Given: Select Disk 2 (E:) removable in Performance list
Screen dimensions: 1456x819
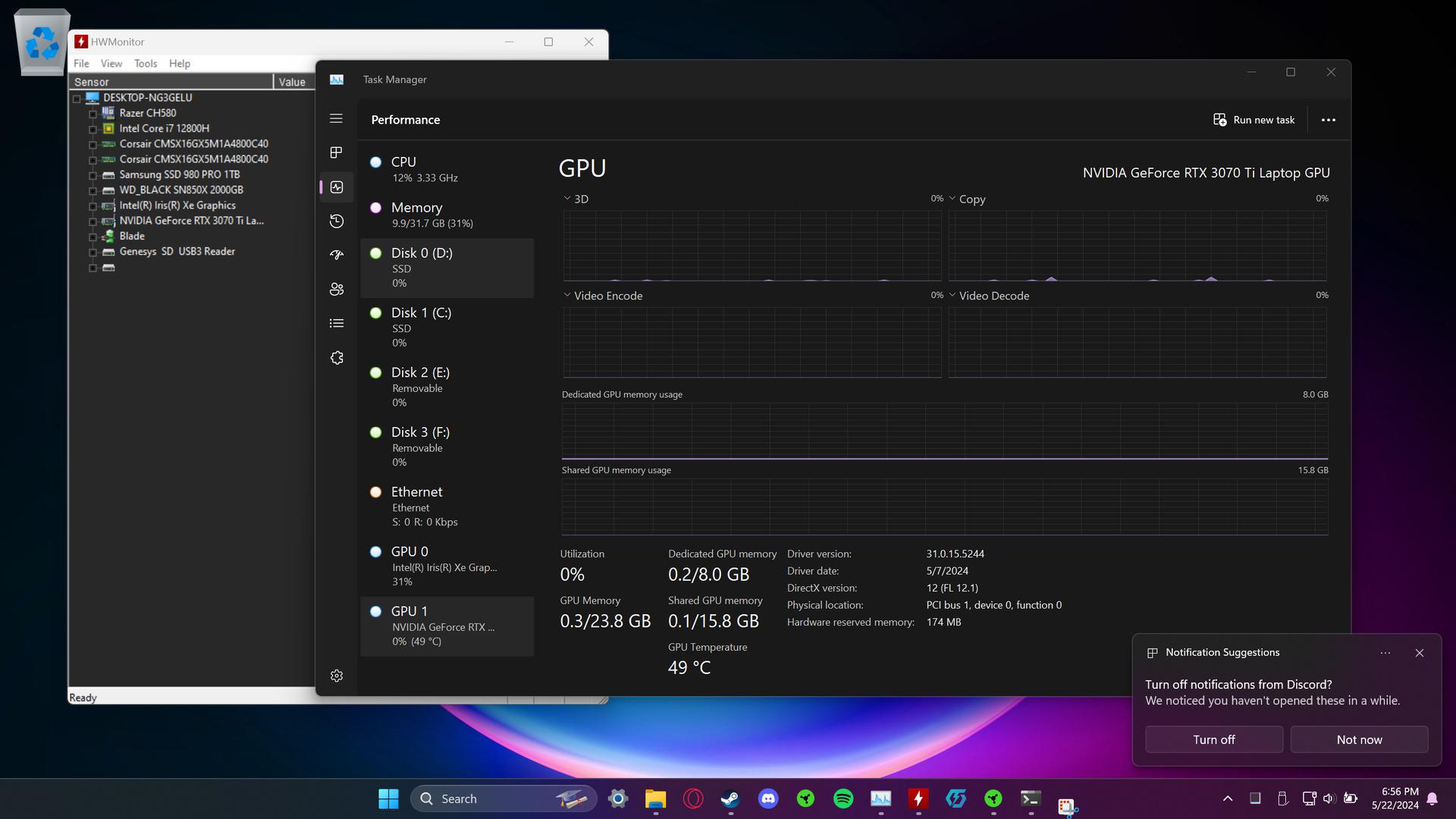Looking at the screenshot, I should pos(447,387).
